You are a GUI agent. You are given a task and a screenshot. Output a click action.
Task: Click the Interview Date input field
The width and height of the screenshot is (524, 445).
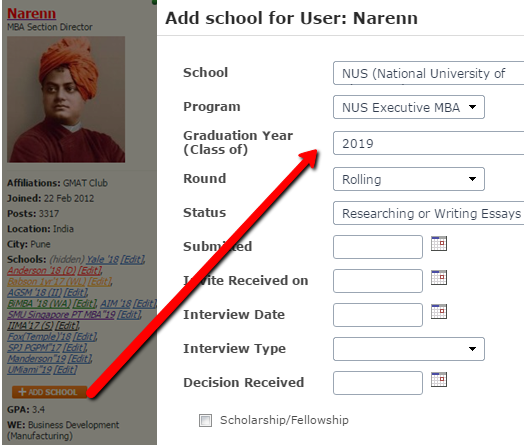coord(378,315)
